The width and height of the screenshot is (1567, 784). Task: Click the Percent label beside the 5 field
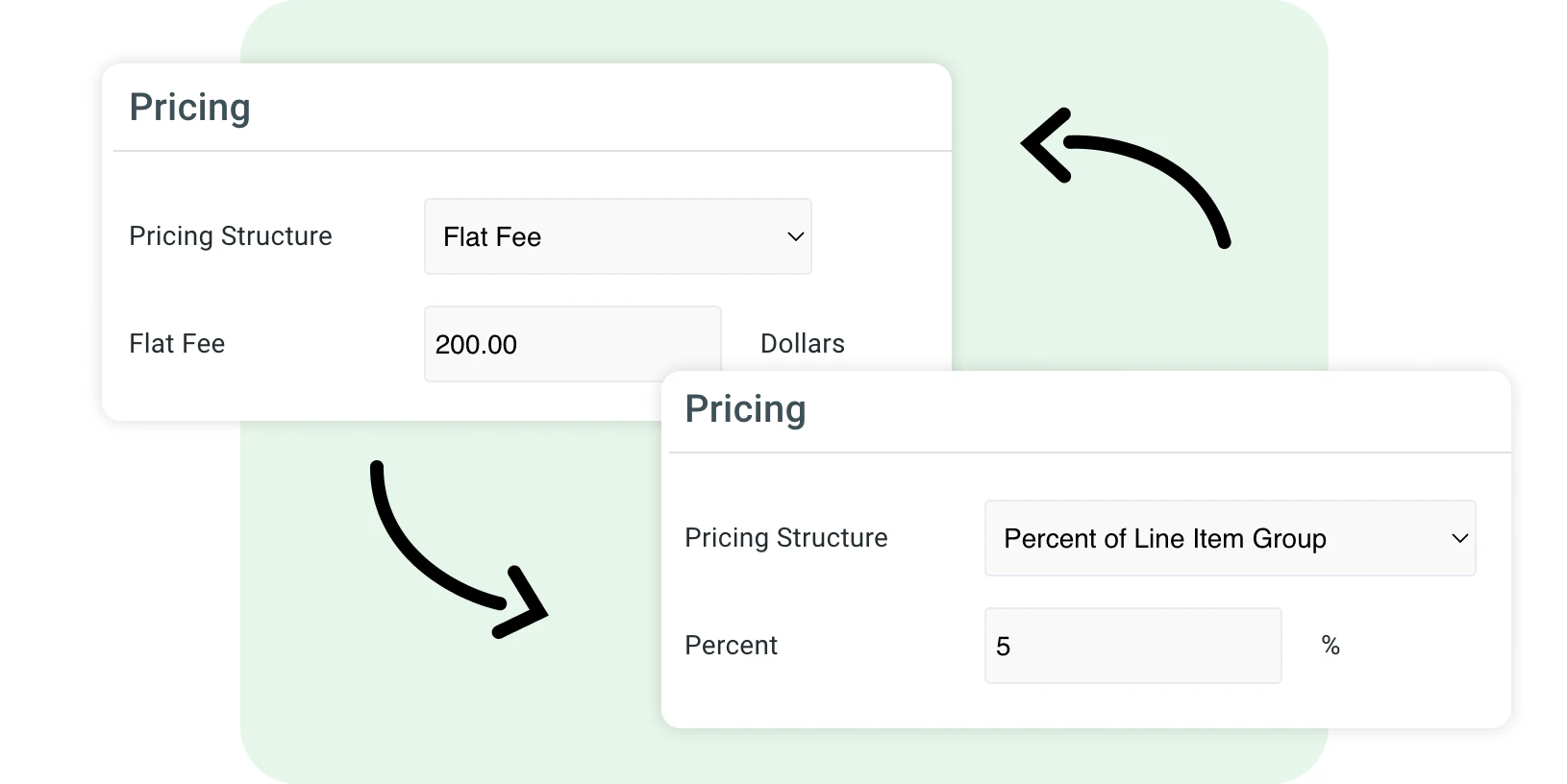pyautogui.click(x=731, y=646)
